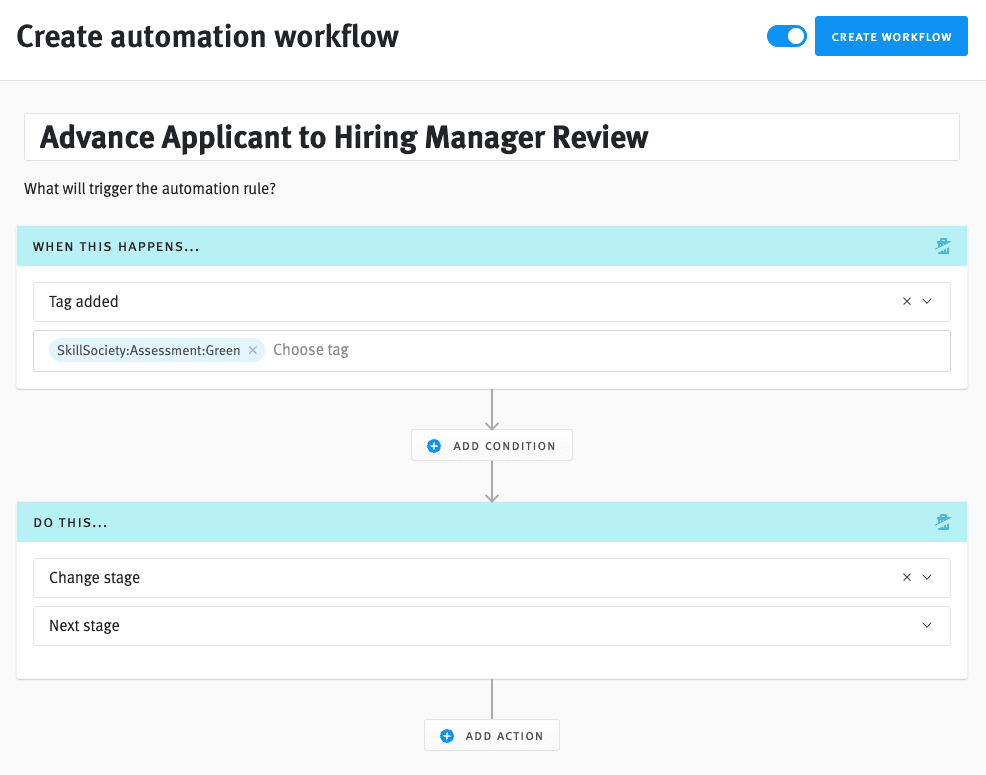Toggle the workflow activation switch
The width and height of the screenshot is (986, 775).
pyautogui.click(x=787, y=35)
